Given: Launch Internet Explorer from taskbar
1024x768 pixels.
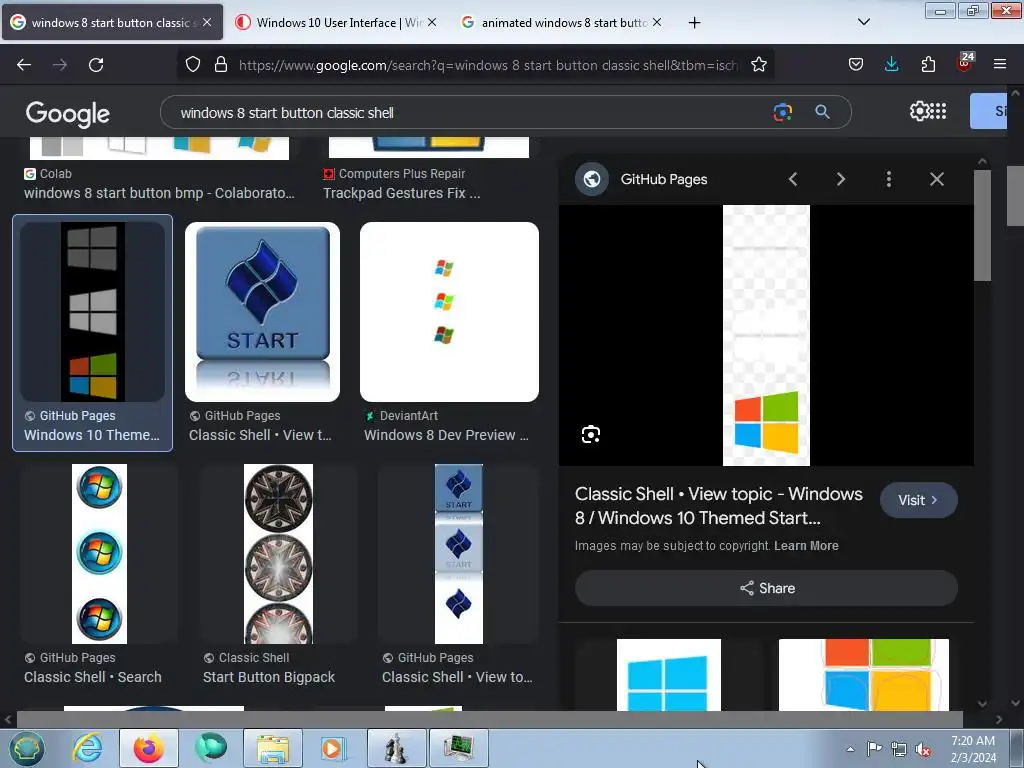Looking at the screenshot, I should (x=88, y=748).
